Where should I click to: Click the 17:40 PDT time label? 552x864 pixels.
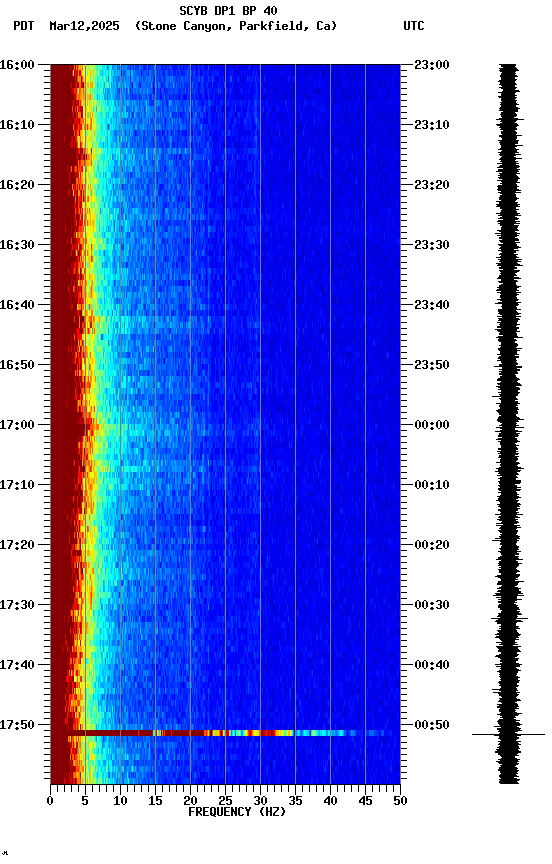coord(17,665)
